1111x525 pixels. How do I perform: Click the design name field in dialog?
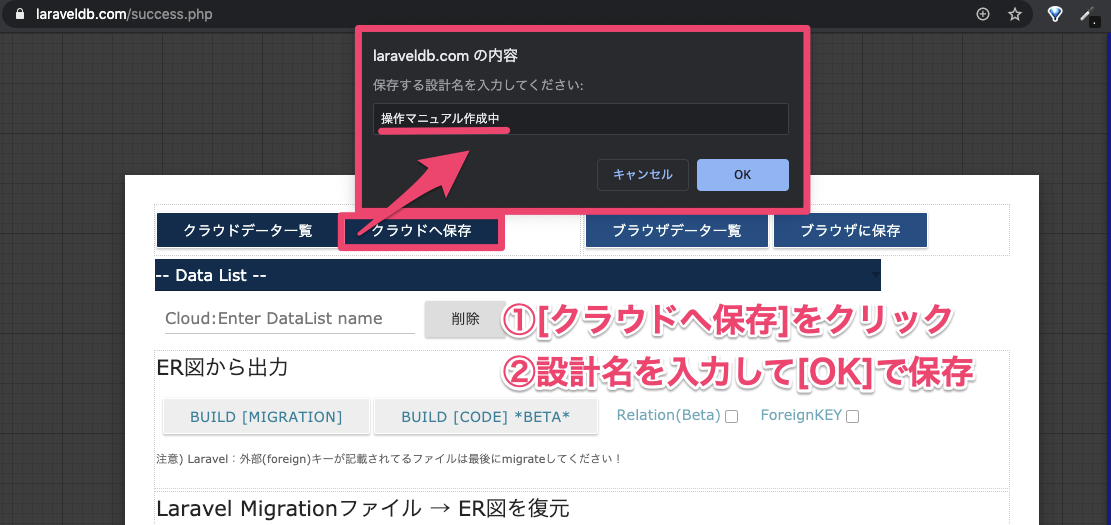580,119
